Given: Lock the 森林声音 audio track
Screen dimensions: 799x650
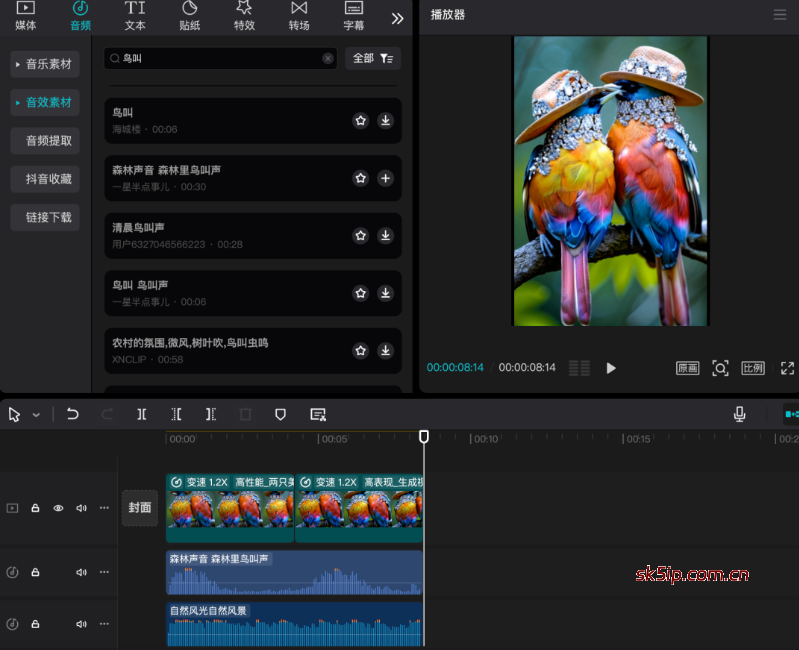Looking at the screenshot, I should pyautogui.click(x=35, y=572).
